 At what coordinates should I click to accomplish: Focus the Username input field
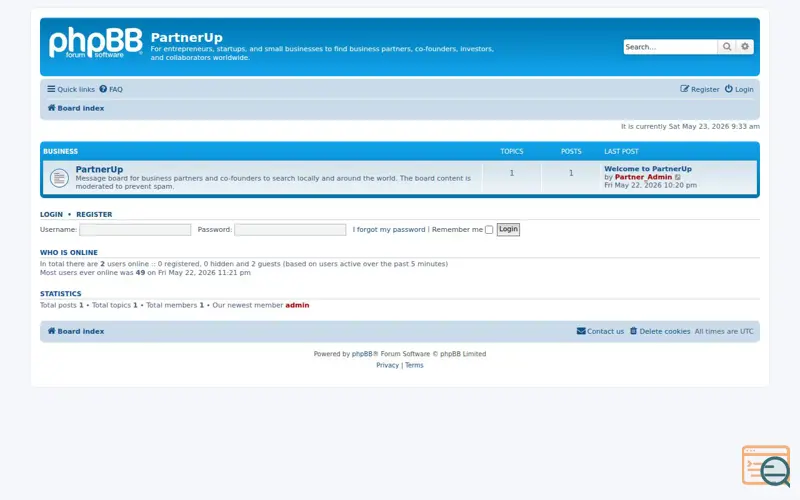[135, 230]
